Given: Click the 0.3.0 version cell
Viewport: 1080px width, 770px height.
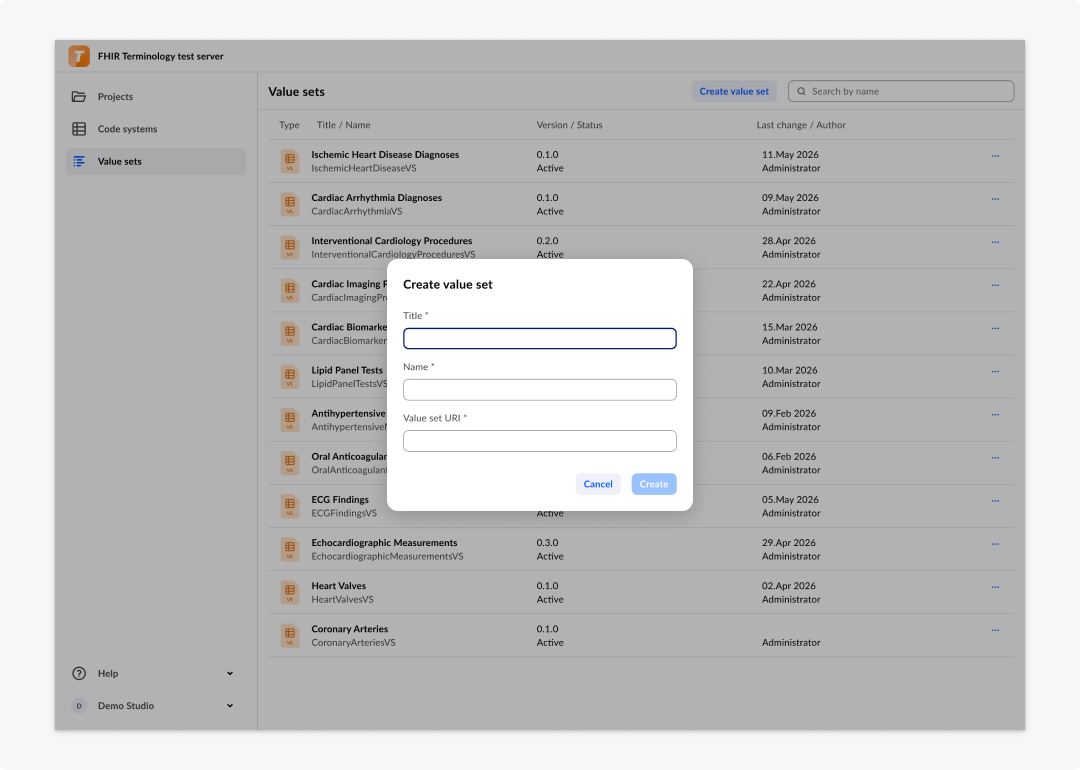Looking at the screenshot, I should [x=548, y=543].
